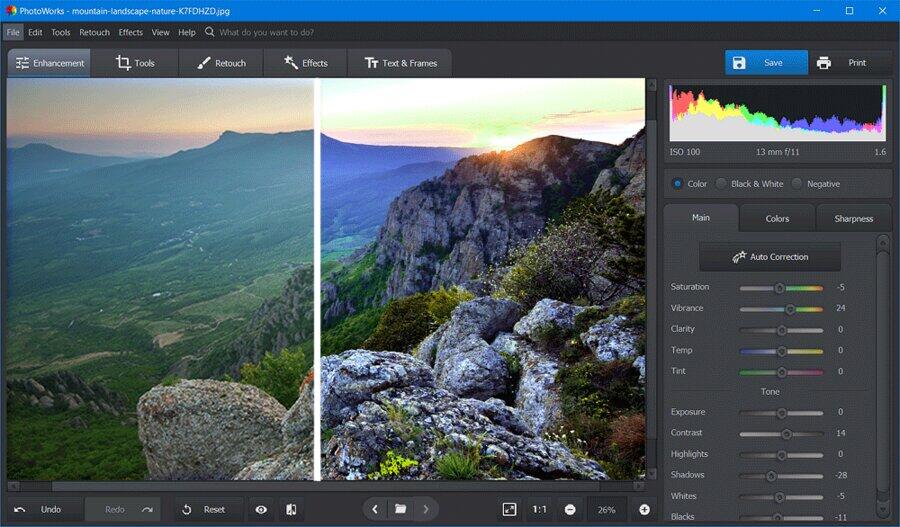Zoom in using the plus icon
Viewport: 900px width, 527px height.
point(644,509)
